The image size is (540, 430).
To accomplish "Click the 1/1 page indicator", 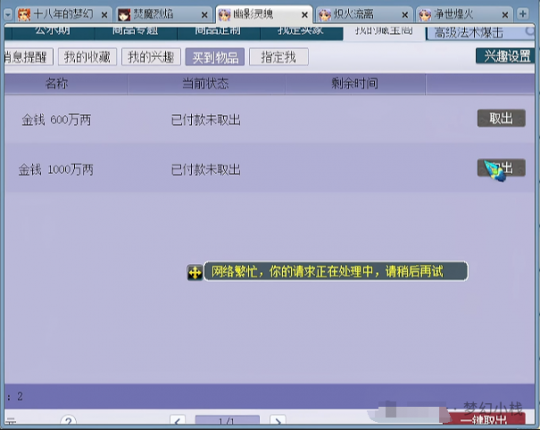I will tap(227, 421).
